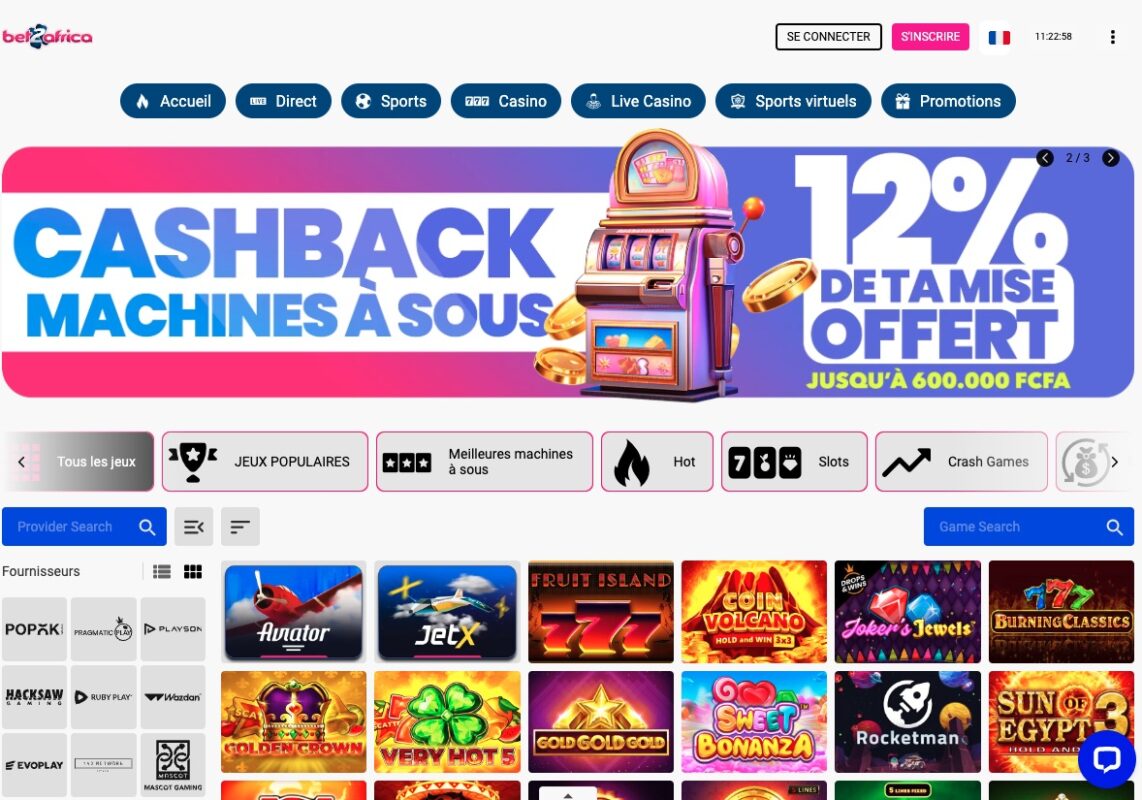Click the bet2africa logo
Screen dimensions: 1142x800
[47, 36]
